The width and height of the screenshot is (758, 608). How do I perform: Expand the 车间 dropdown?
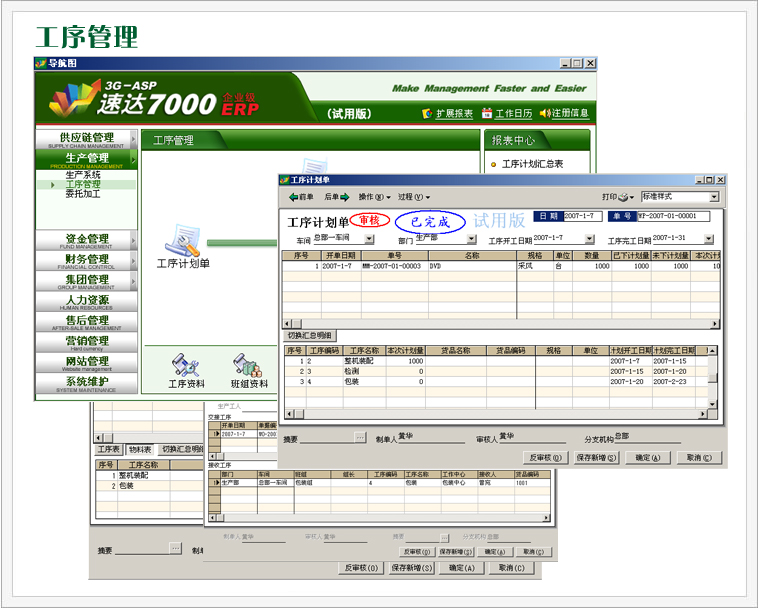coord(369,239)
